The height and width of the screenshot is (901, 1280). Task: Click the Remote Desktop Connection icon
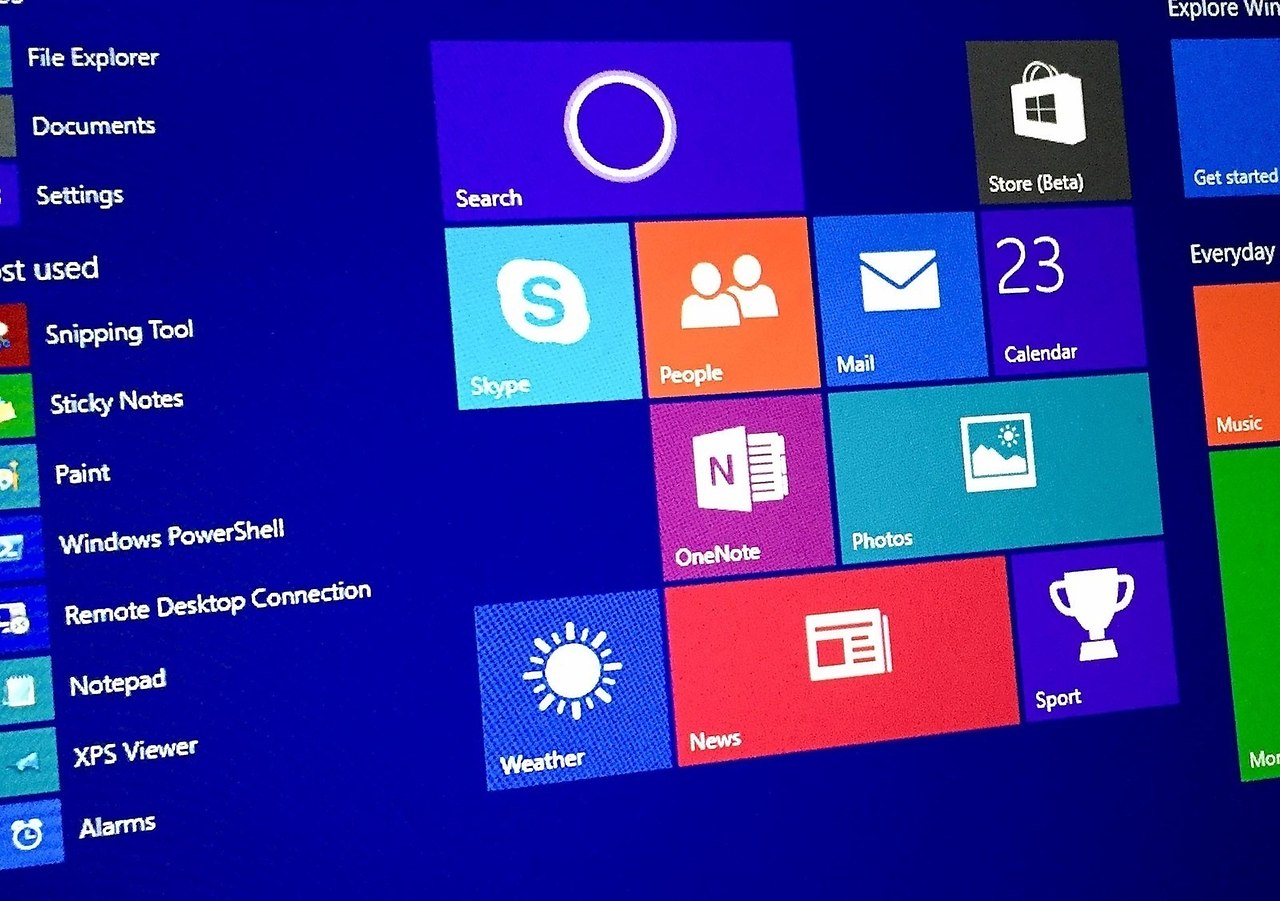click(23, 620)
